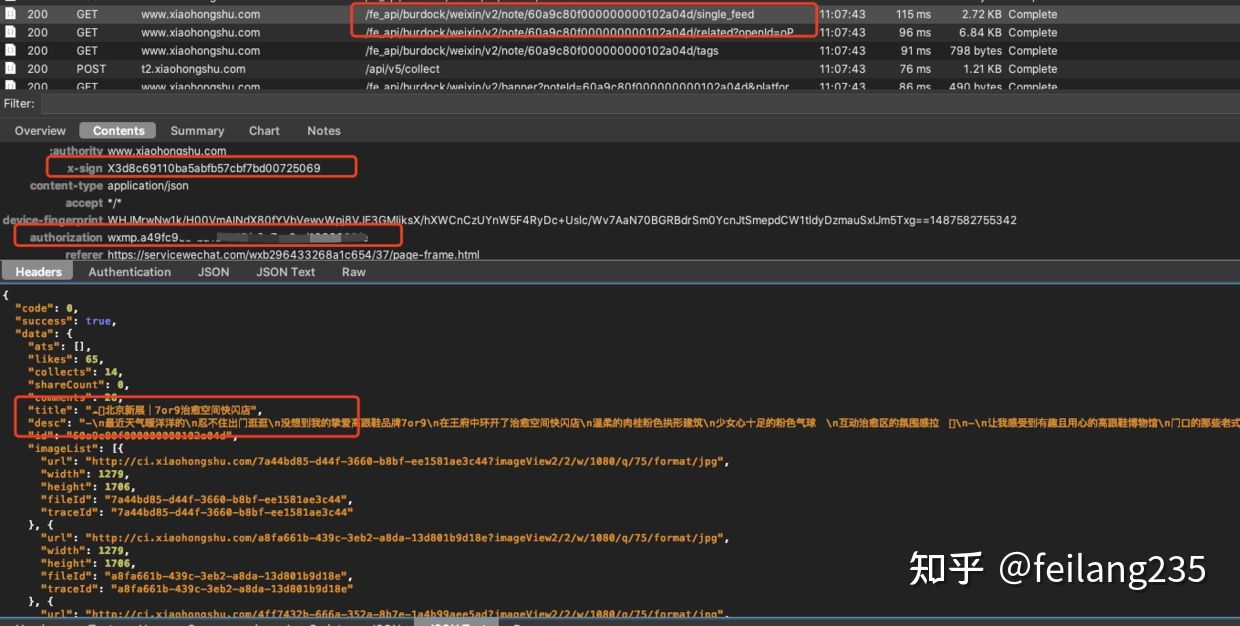Click the Complete status of the single_feed row
This screenshot has width=1240, height=626.
coord(1032,15)
